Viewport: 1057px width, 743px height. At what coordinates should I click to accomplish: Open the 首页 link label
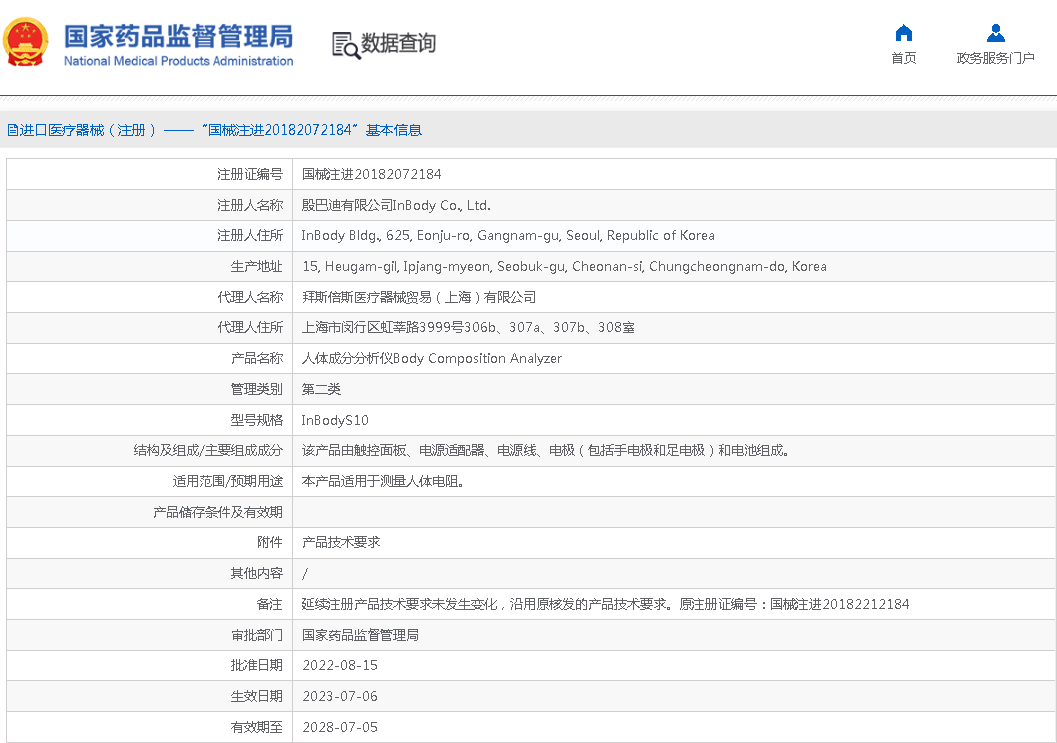click(903, 58)
